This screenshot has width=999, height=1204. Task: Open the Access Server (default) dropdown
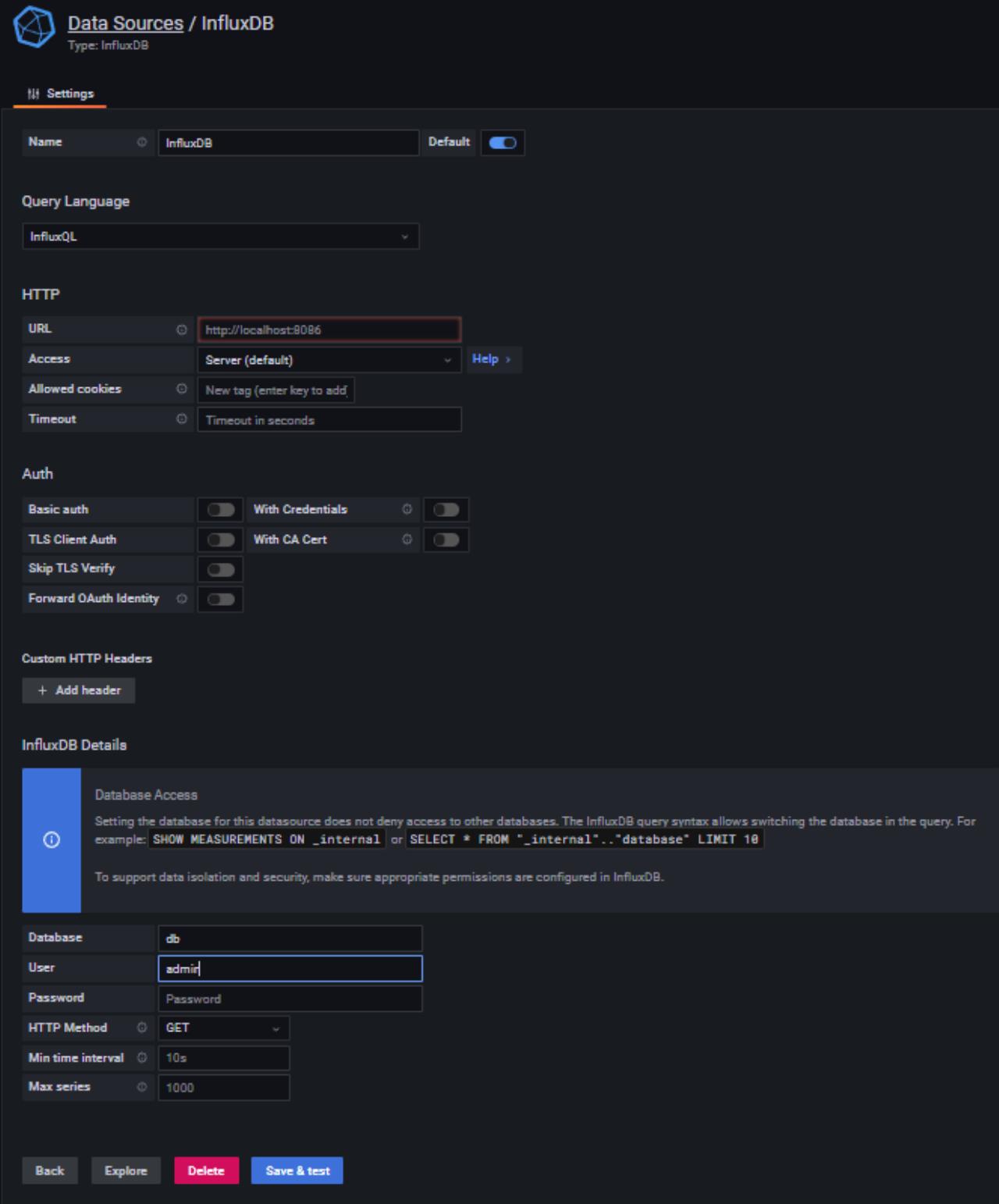[329, 360]
